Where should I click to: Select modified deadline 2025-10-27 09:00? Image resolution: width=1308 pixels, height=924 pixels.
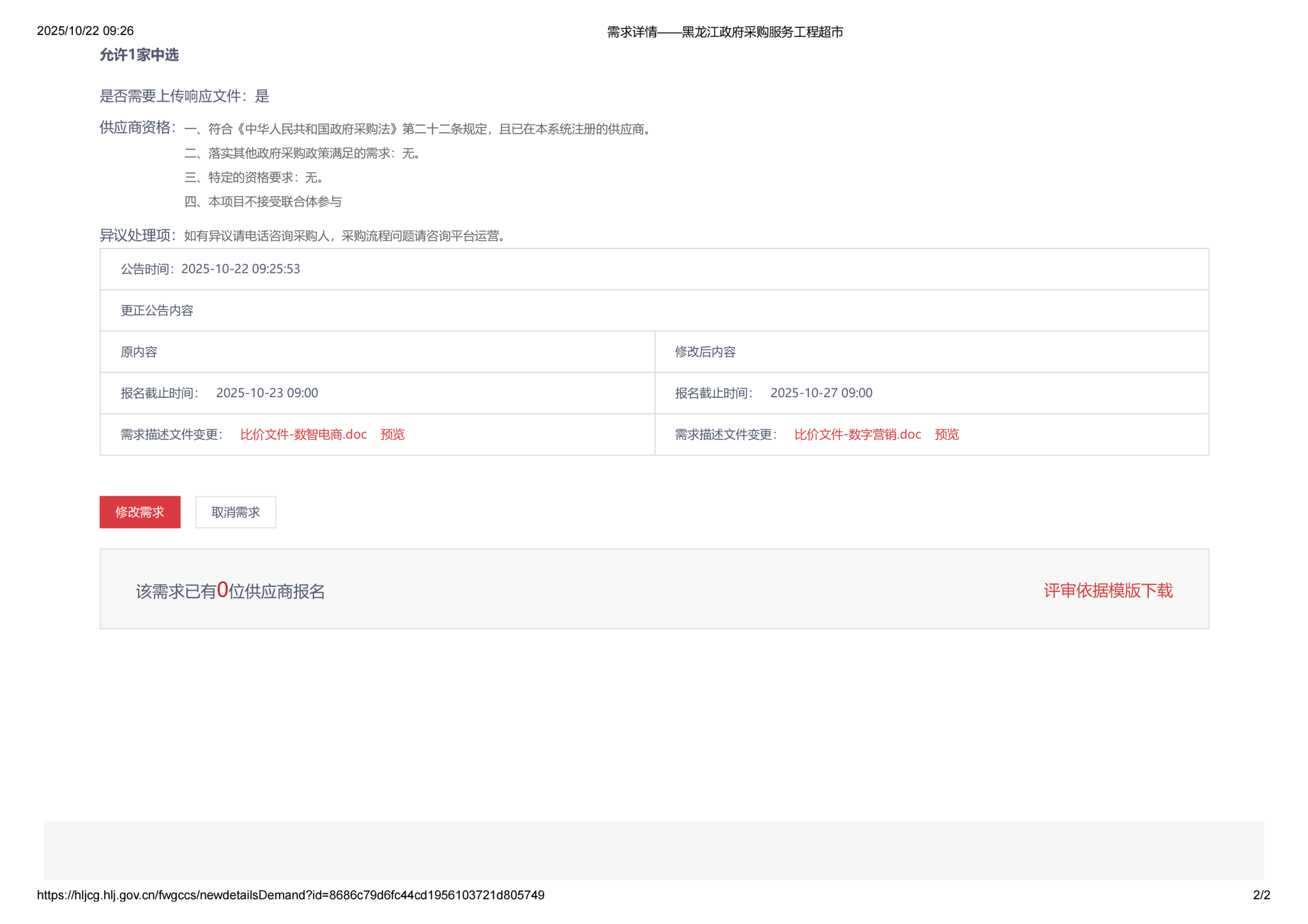tap(821, 393)
